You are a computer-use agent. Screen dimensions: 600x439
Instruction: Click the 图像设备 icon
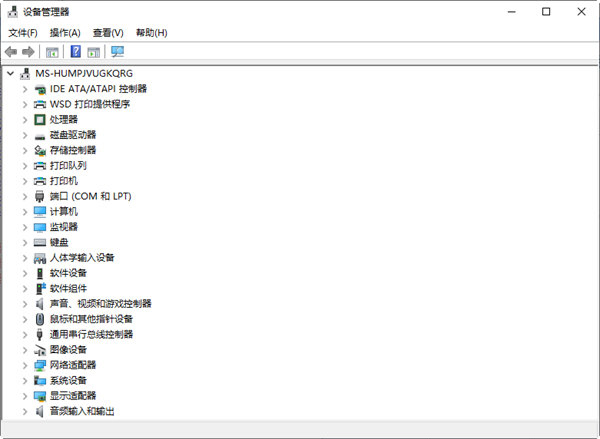pos(40,350)
